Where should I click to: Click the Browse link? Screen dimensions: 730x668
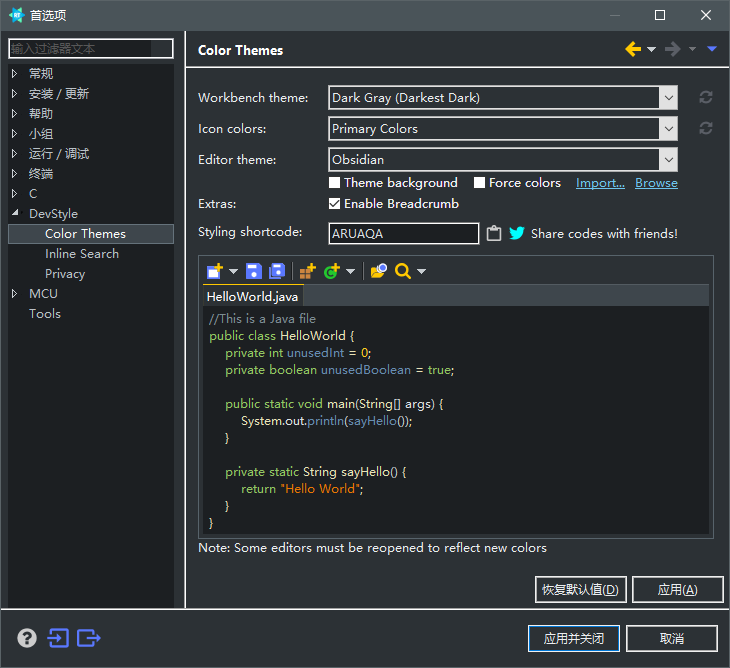point(656,183)
